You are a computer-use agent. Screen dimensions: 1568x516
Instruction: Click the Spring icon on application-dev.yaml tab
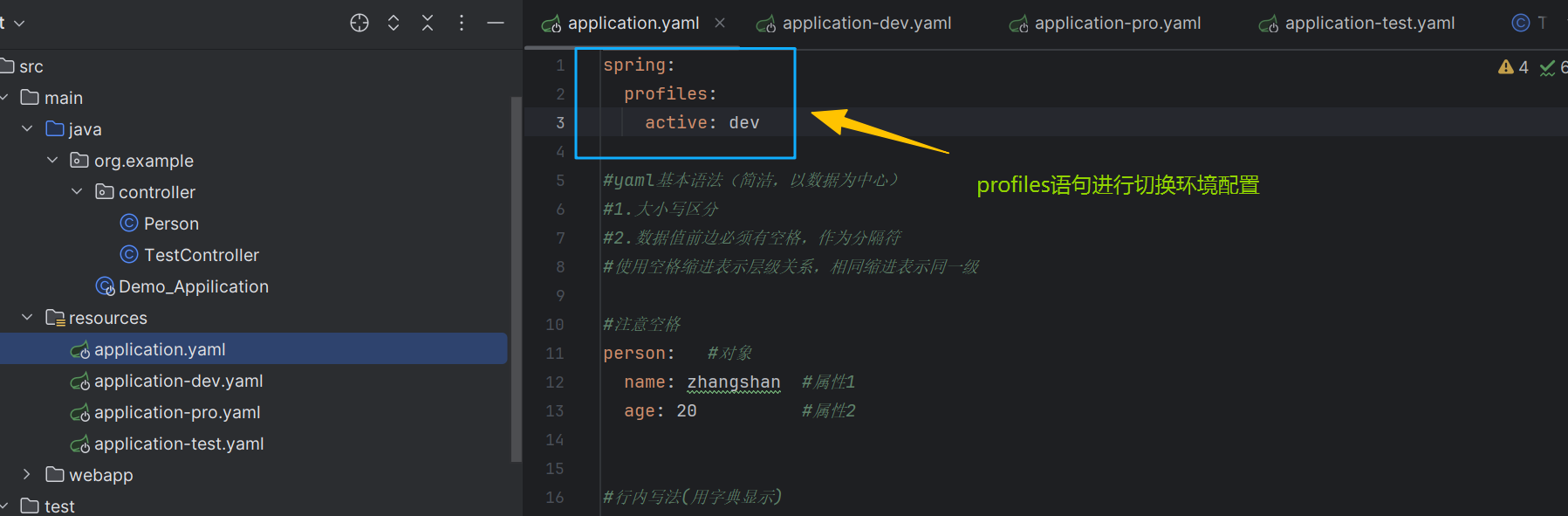point(766,24)
